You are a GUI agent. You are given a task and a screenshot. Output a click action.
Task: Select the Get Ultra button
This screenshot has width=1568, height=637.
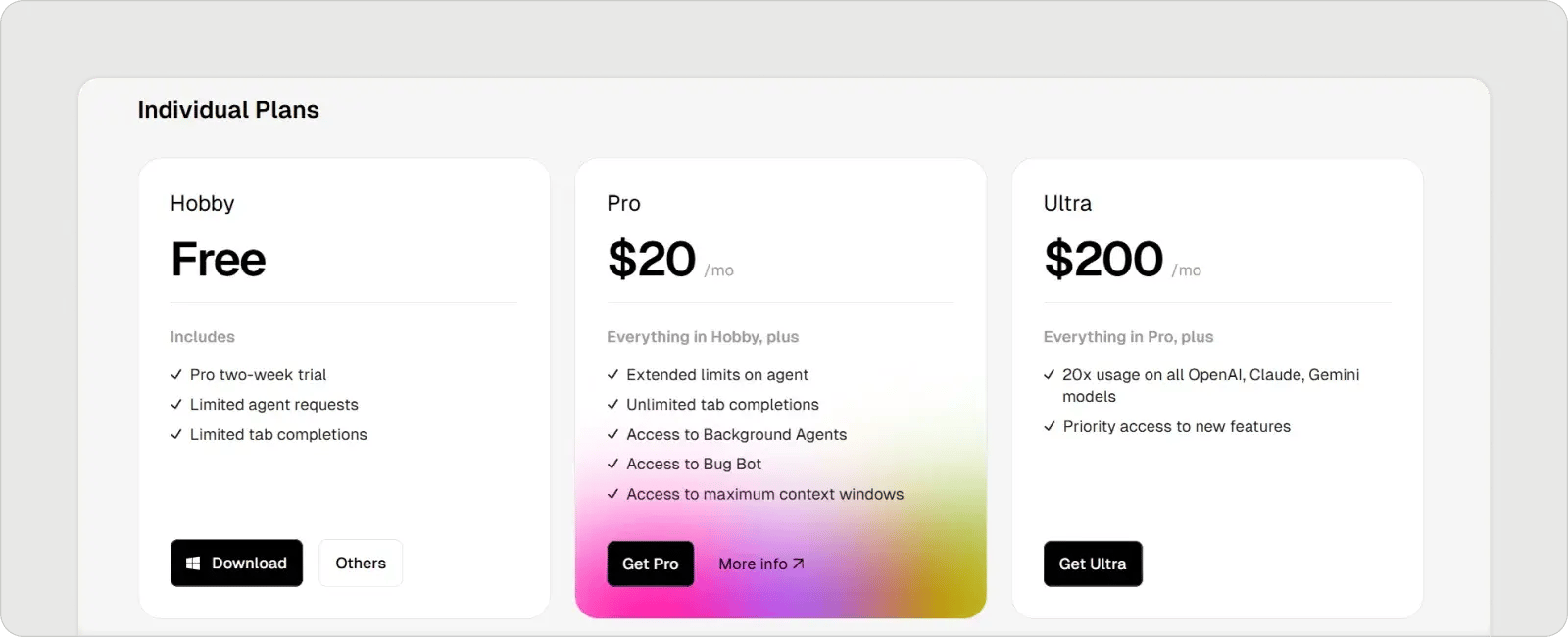(x=1093, y=564)
